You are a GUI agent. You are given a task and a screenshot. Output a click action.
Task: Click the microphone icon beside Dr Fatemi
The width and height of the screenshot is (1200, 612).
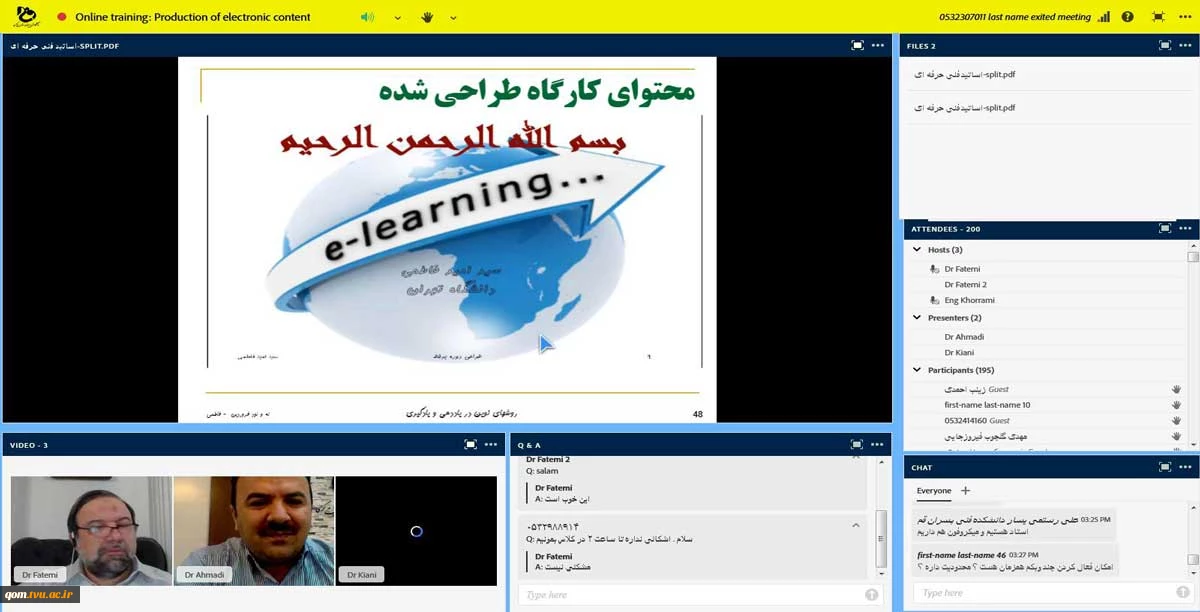934,269
